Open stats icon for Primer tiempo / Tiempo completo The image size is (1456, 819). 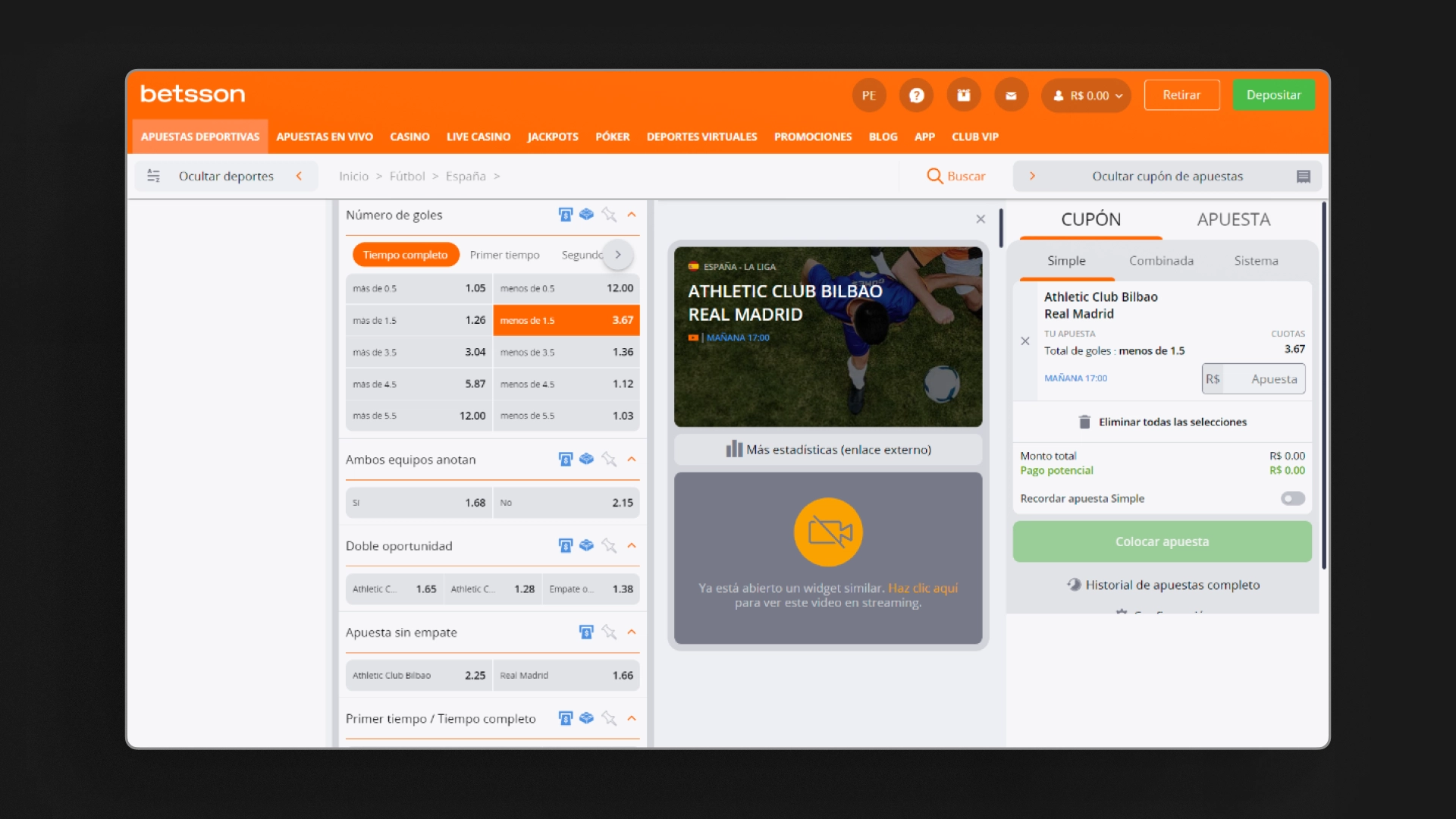566,718
